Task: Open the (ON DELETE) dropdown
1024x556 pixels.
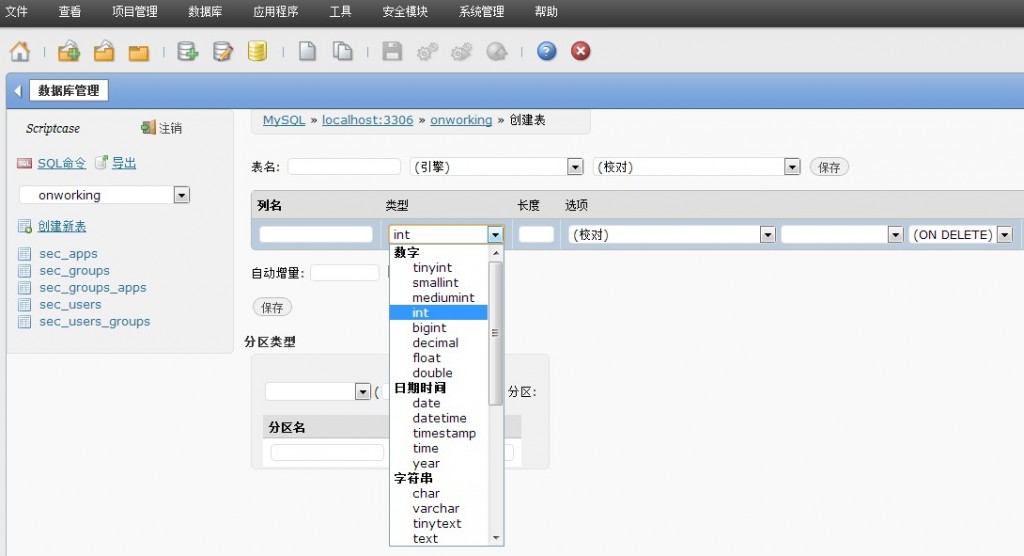Action: [x=1004, y=235]
